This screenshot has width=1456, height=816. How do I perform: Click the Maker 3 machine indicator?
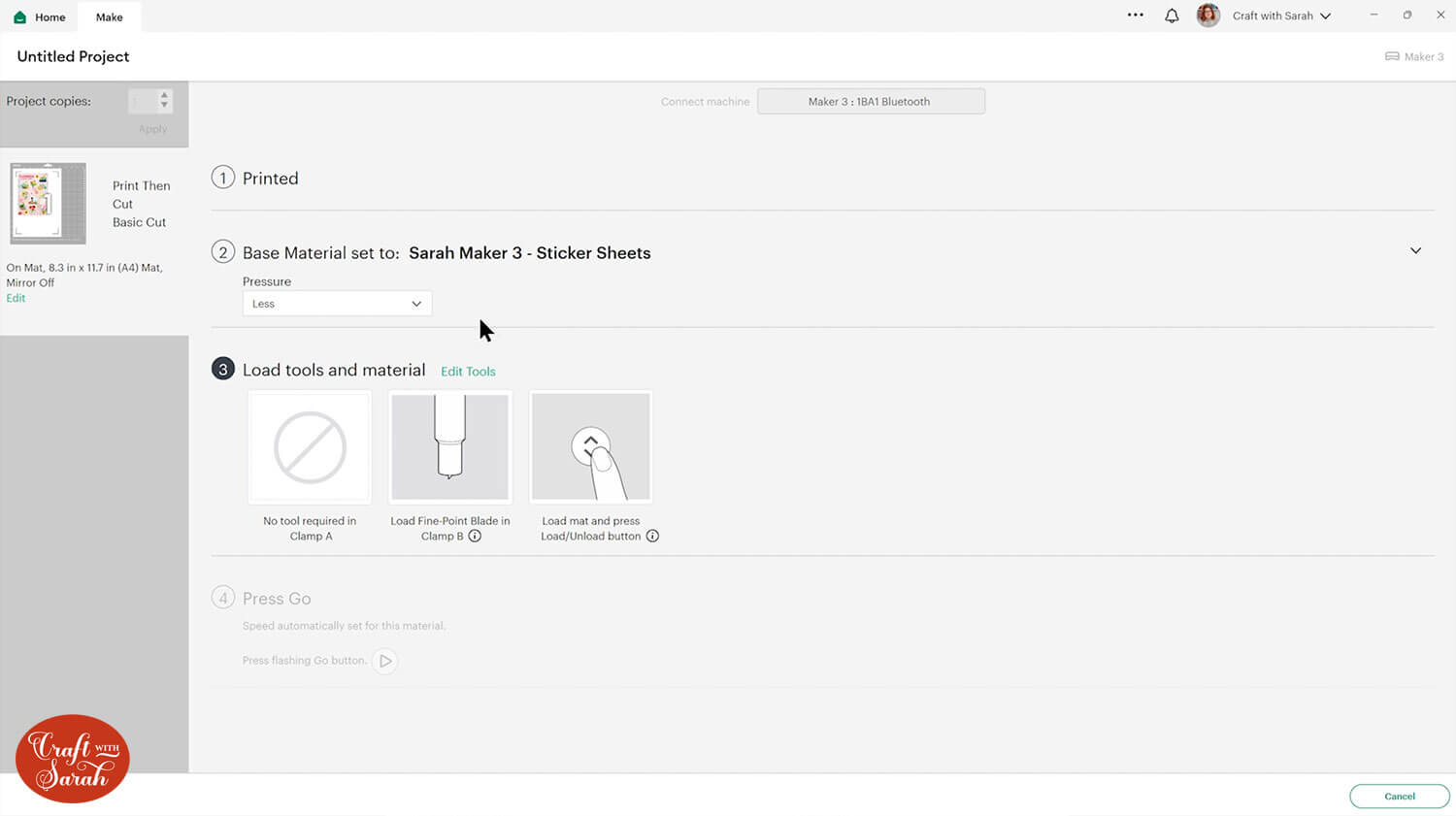coord(1414,56)
